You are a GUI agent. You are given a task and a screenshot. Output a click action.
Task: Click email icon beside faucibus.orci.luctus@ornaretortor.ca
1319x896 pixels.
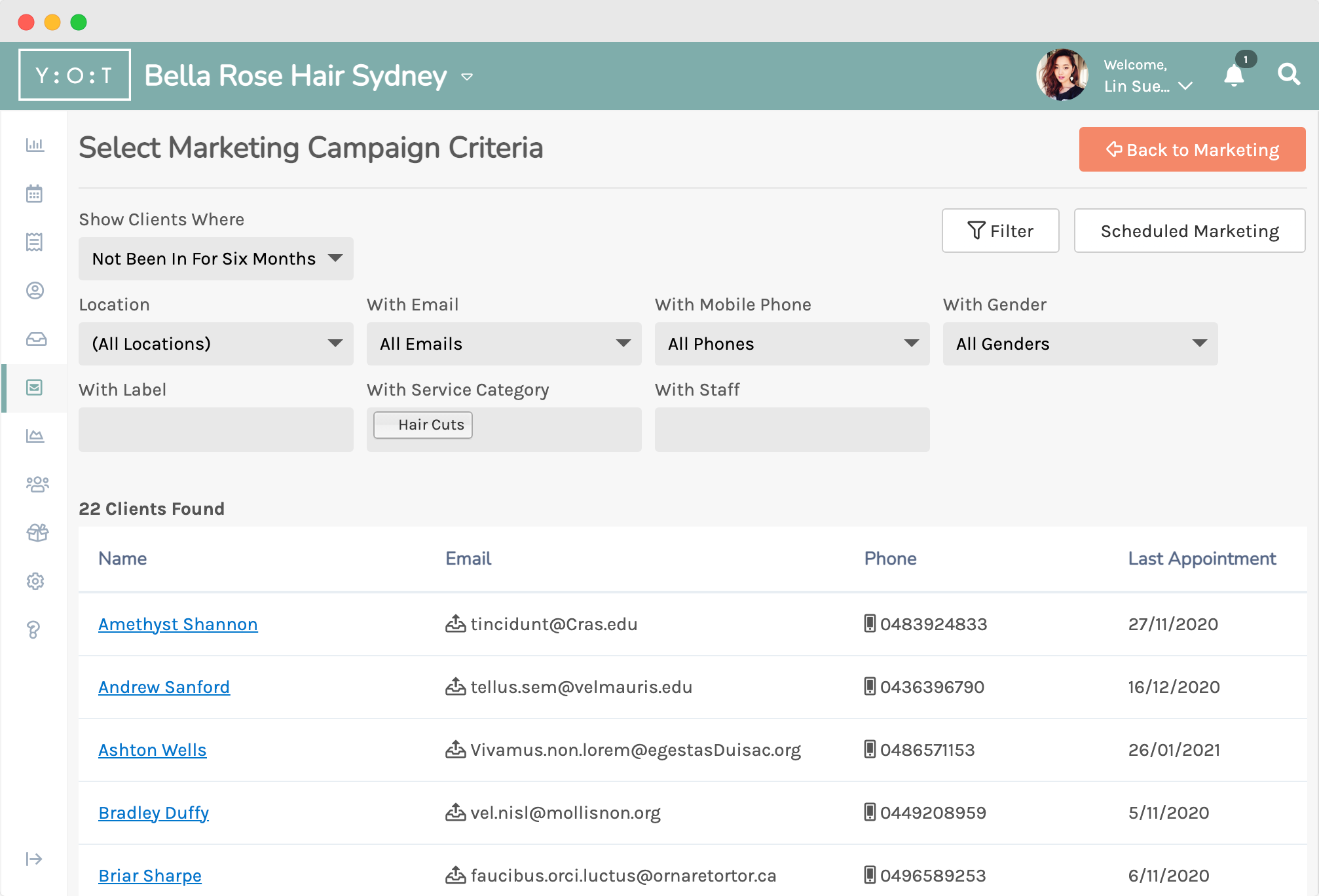[x=455, y=875]
